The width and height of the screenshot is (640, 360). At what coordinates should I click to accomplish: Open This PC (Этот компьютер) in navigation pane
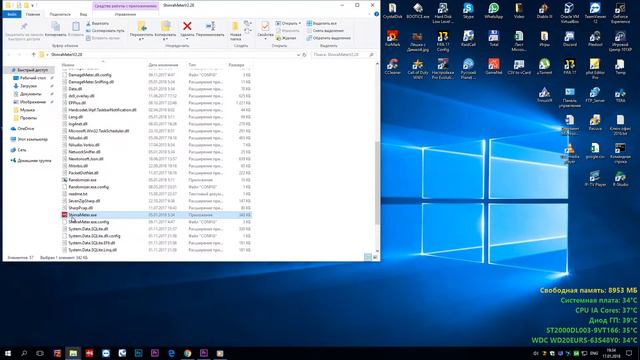(32, 139)
